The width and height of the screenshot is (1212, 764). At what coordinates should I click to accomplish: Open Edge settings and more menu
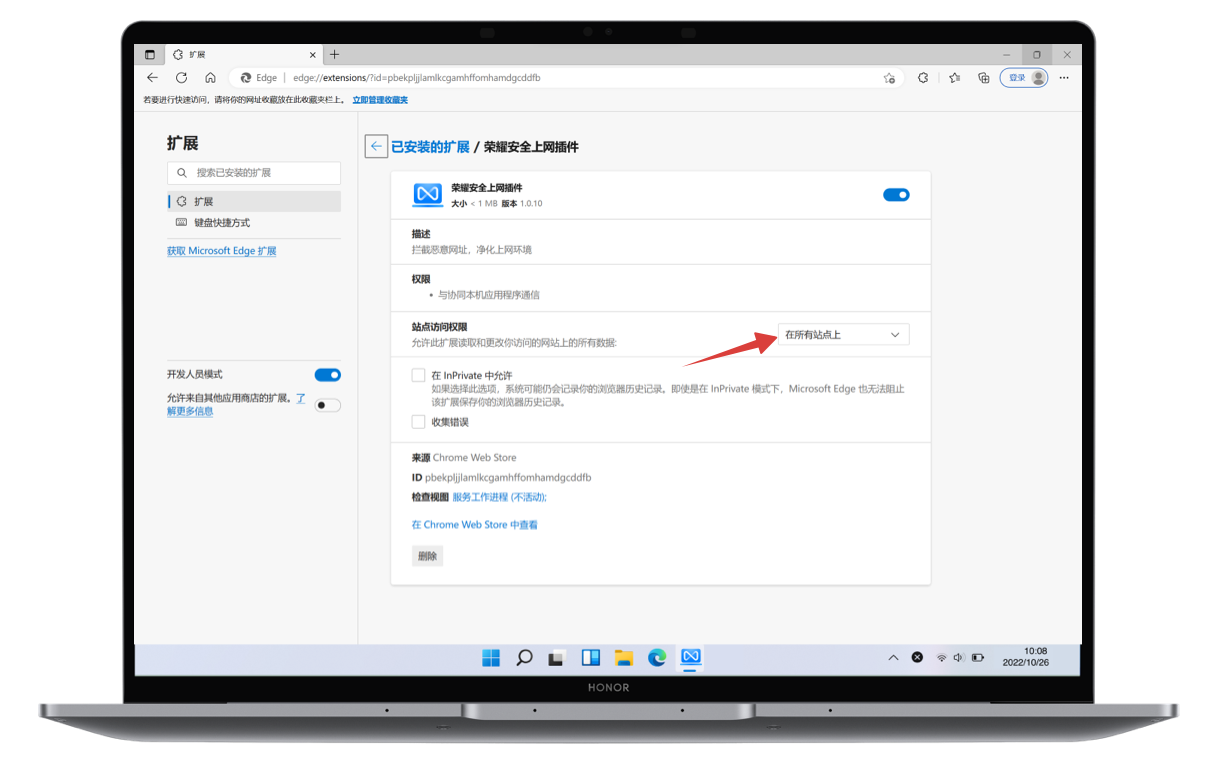(x=1064, y=78)
